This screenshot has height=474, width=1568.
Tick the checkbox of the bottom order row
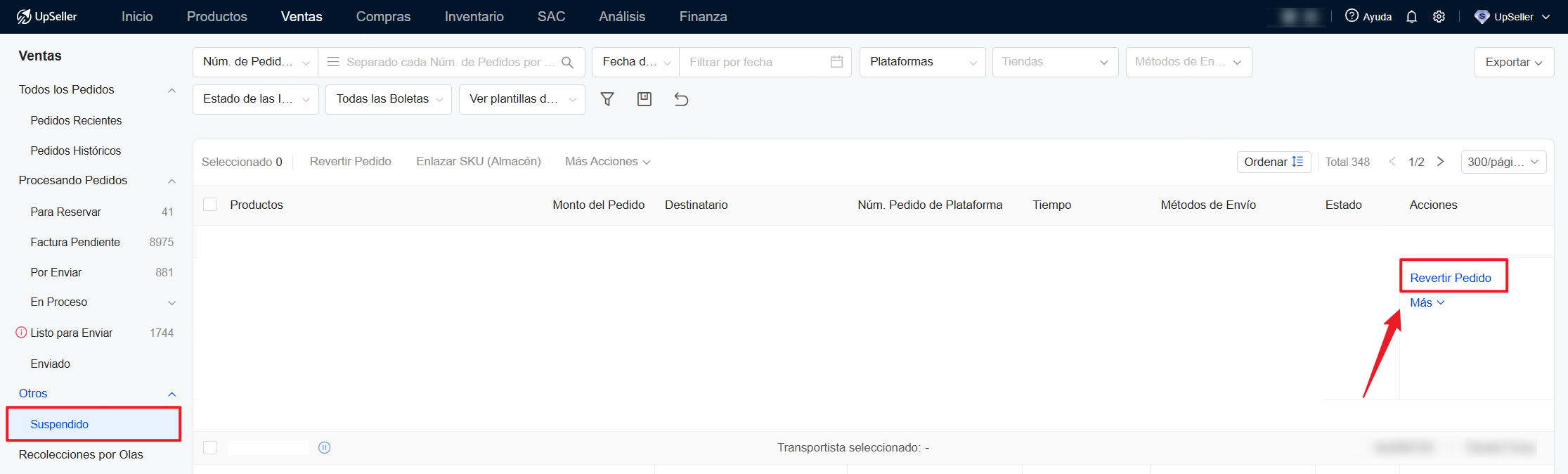click(x=209, y=447)
